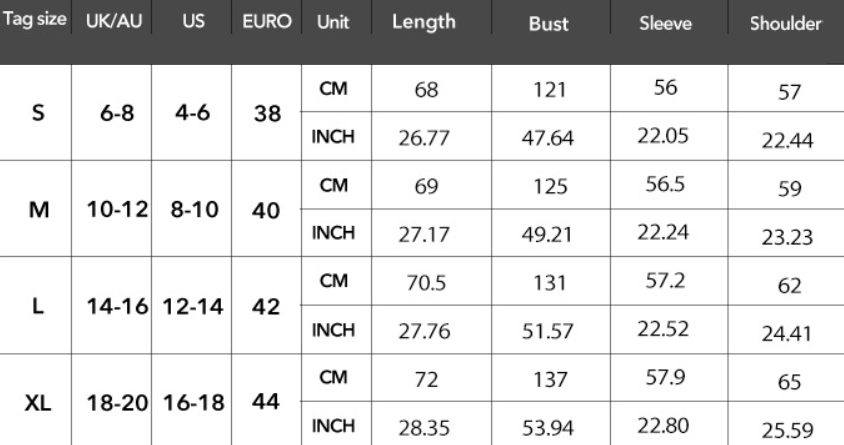Screen dimensions: 844x445
Task: Select sleeve value 56.5 cm
Action: click(x=665, y=184)
